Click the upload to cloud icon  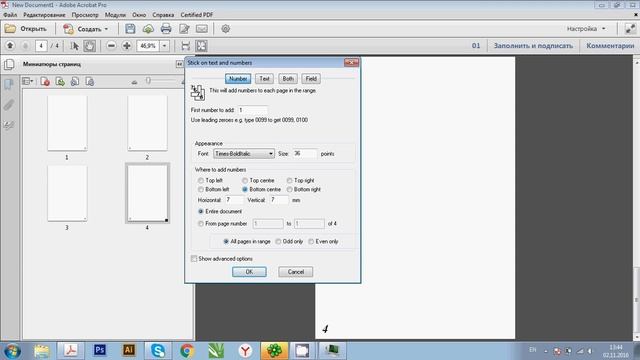148,29
